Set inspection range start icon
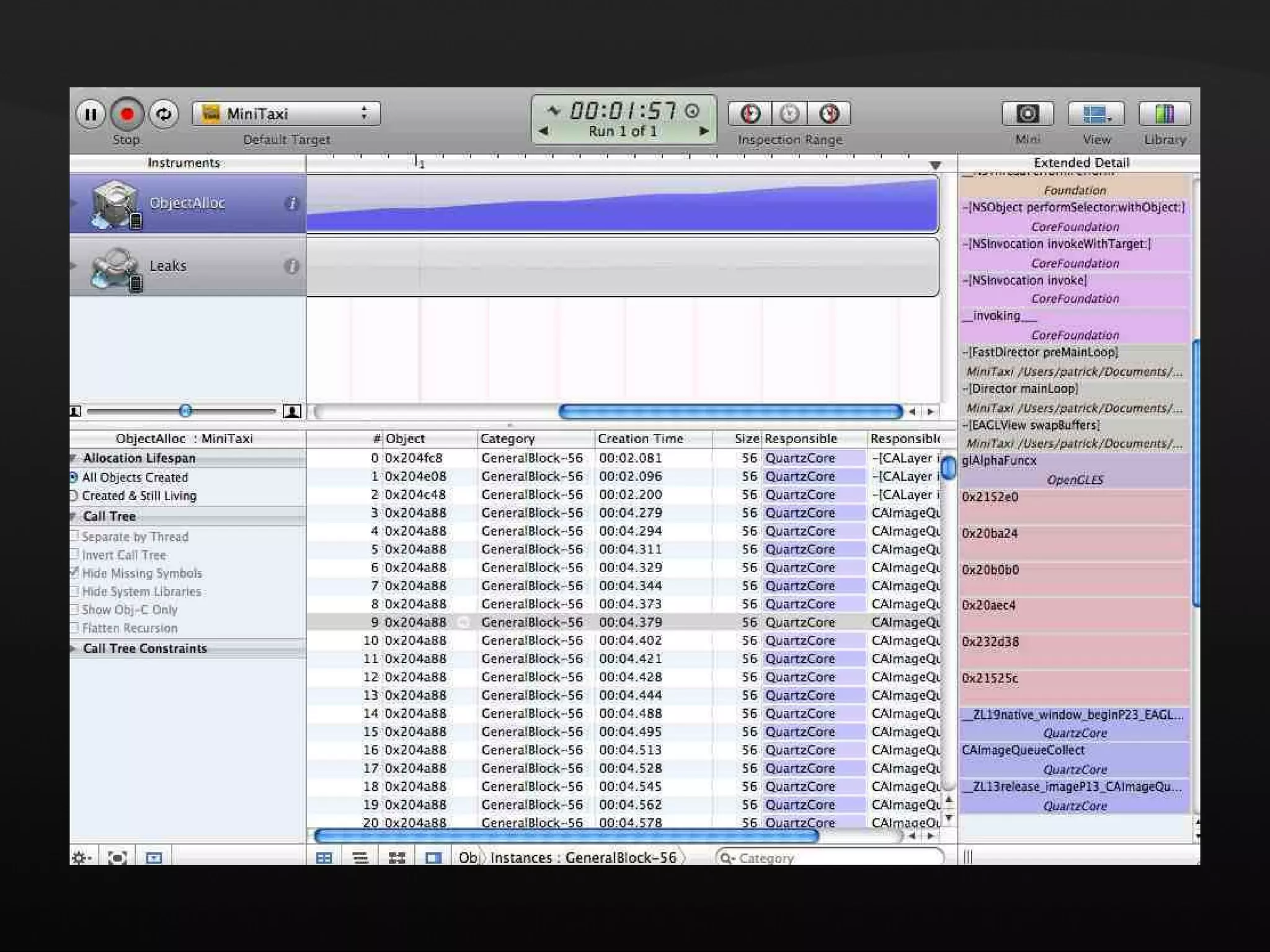This screenshot has height=952, width=1270. pyautogui.click(x=750, y=114)
